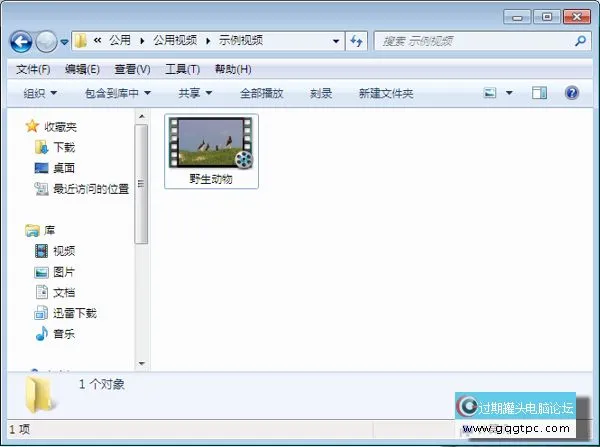Screen dimensions: 600x447
Task: Click the greyed-out forward navigation button
Action: click(46, 41)
